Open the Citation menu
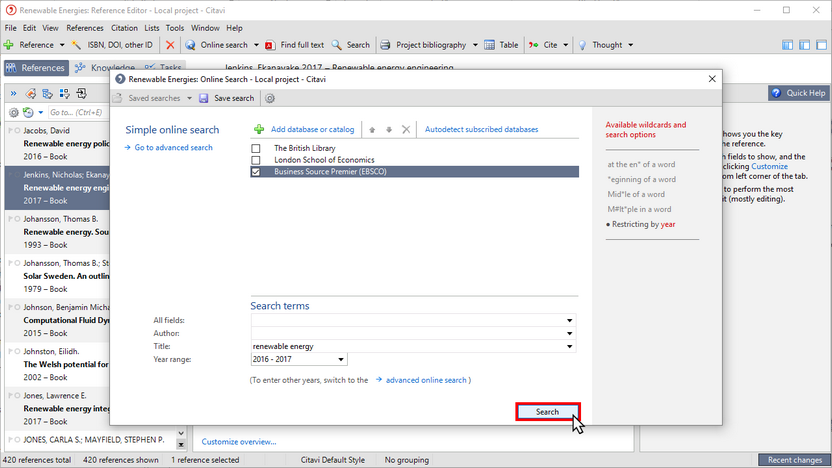This screenshot has width=832, height=468. point(124,28)
